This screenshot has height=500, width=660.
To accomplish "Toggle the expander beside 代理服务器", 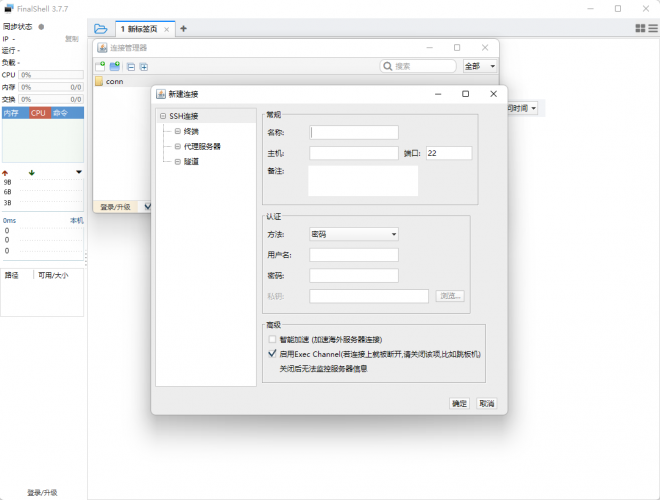I will tap(178, 146).
